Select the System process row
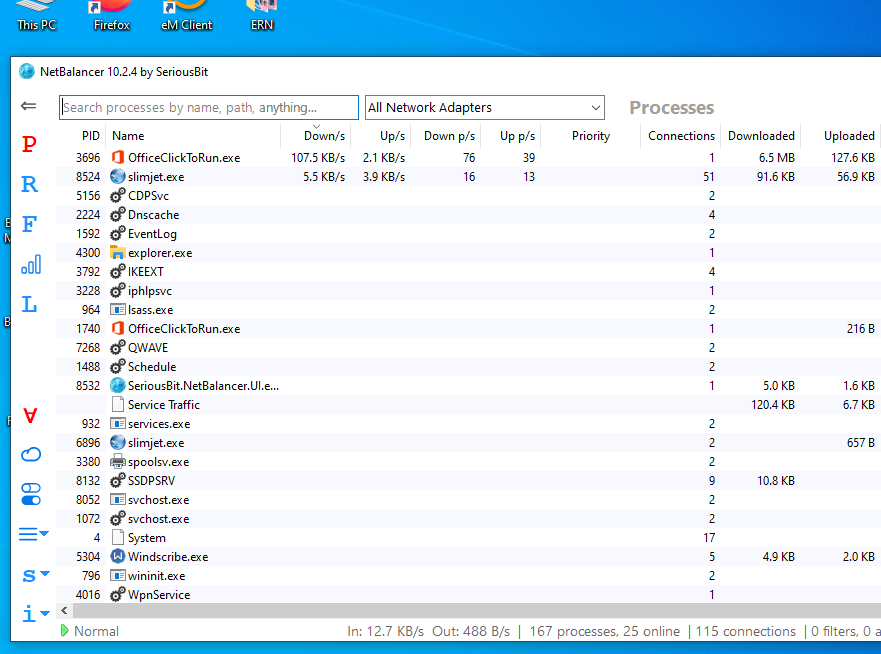This screenshot has width=881, height=654. pyautogui.click(x=468, y=538)
